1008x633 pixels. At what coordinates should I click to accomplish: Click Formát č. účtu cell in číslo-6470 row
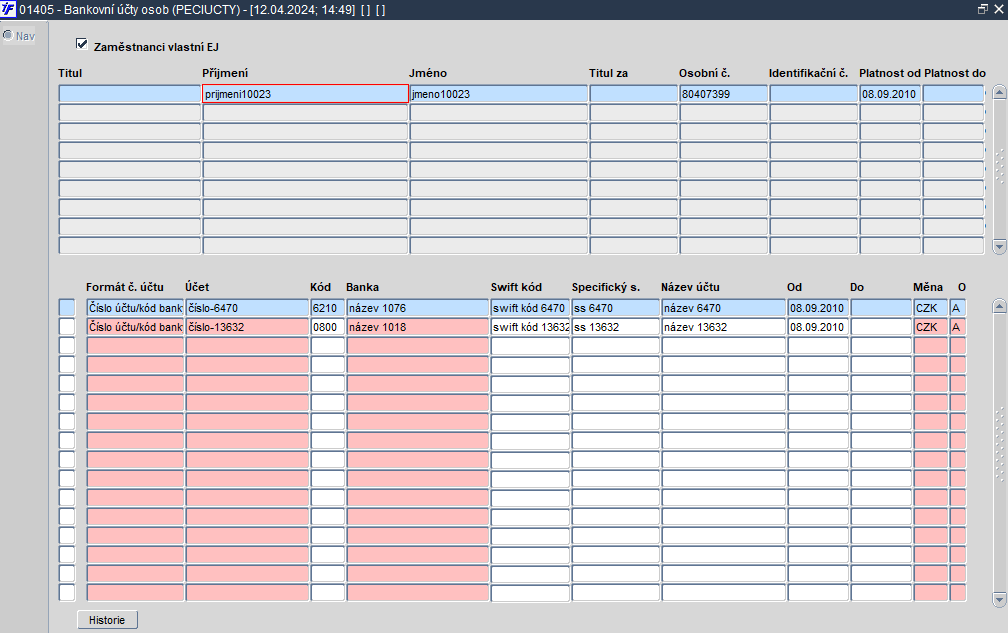[x=136, y=308]
